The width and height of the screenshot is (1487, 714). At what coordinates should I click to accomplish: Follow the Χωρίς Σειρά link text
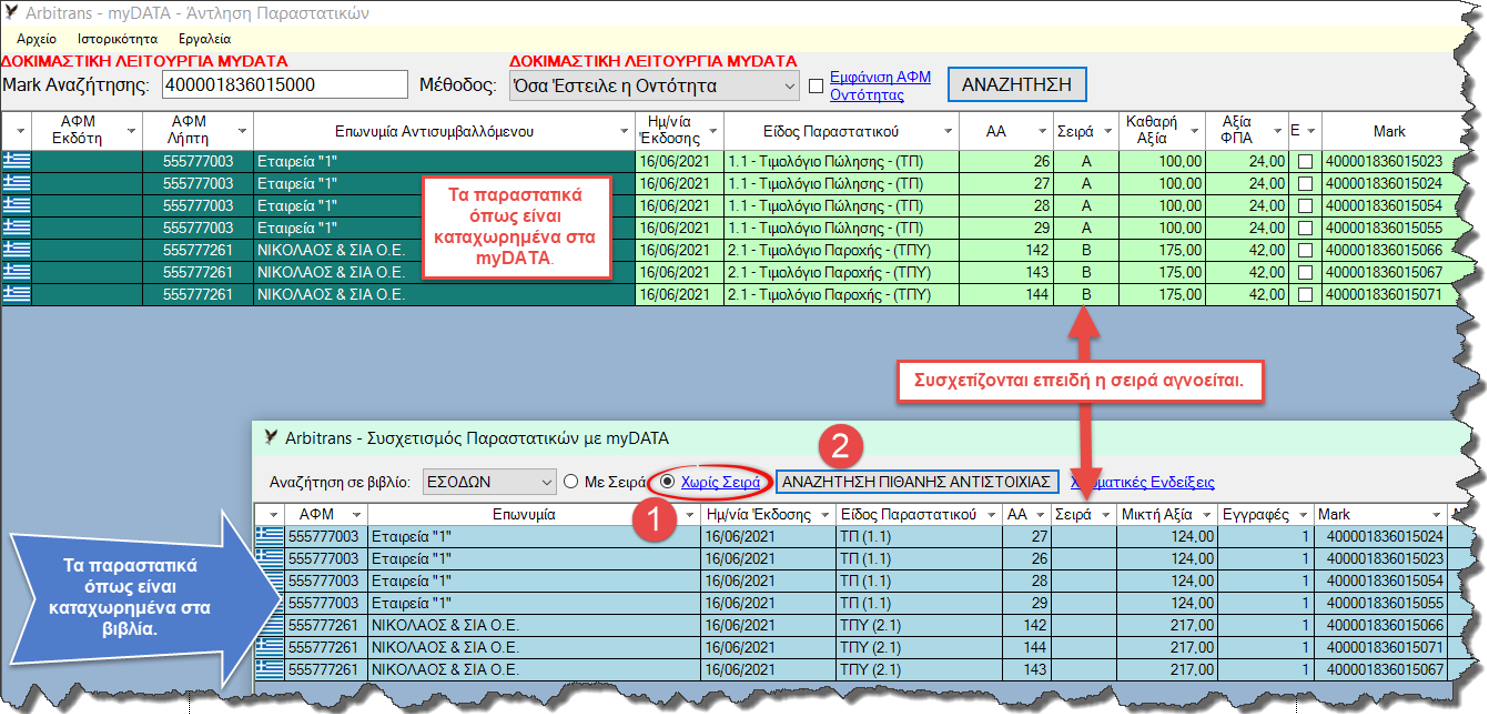click(720, 482)
